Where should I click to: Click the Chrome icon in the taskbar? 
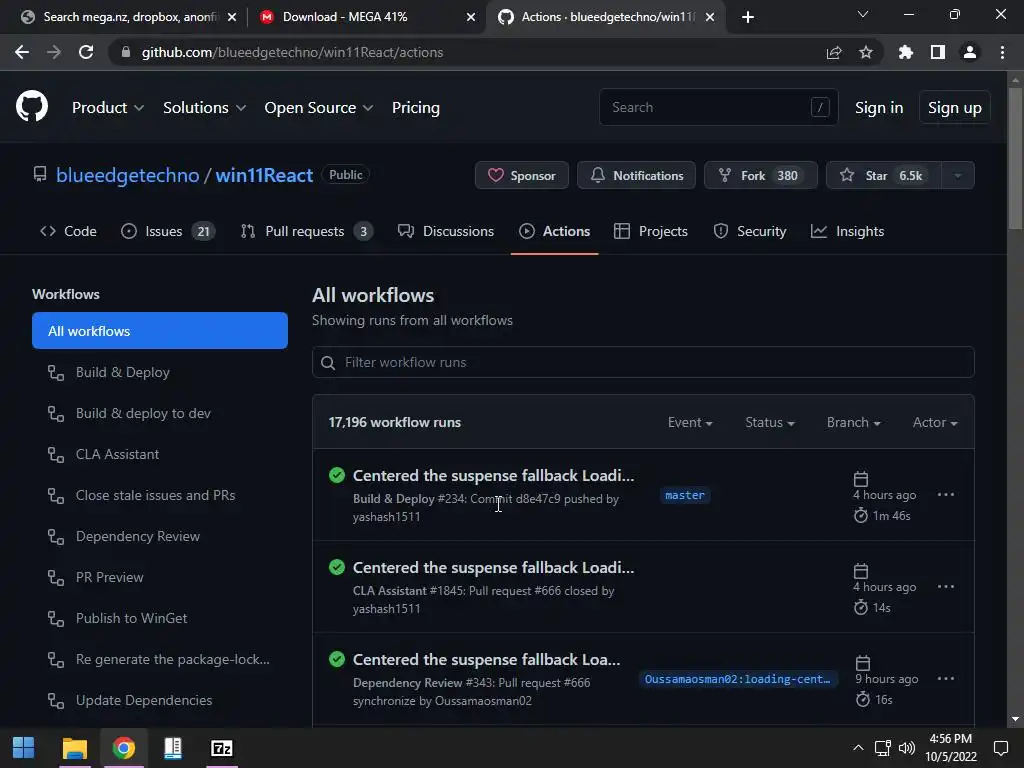tap(123, 748)
